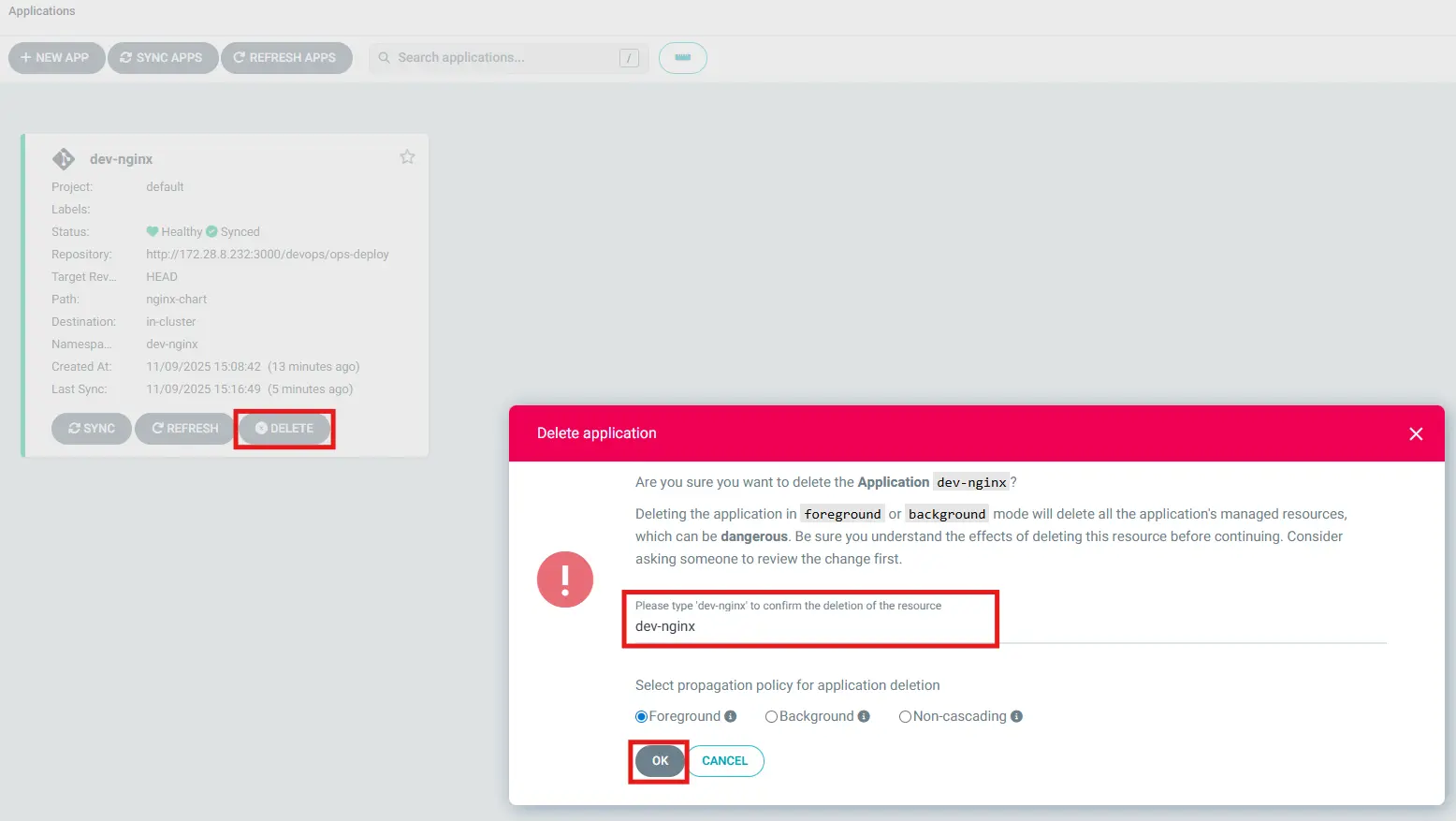Image resolution: width=1456 pixels, height=821 pixels.
Task: Click the Refresh icon on dev-nginx card
Action: 157,428
